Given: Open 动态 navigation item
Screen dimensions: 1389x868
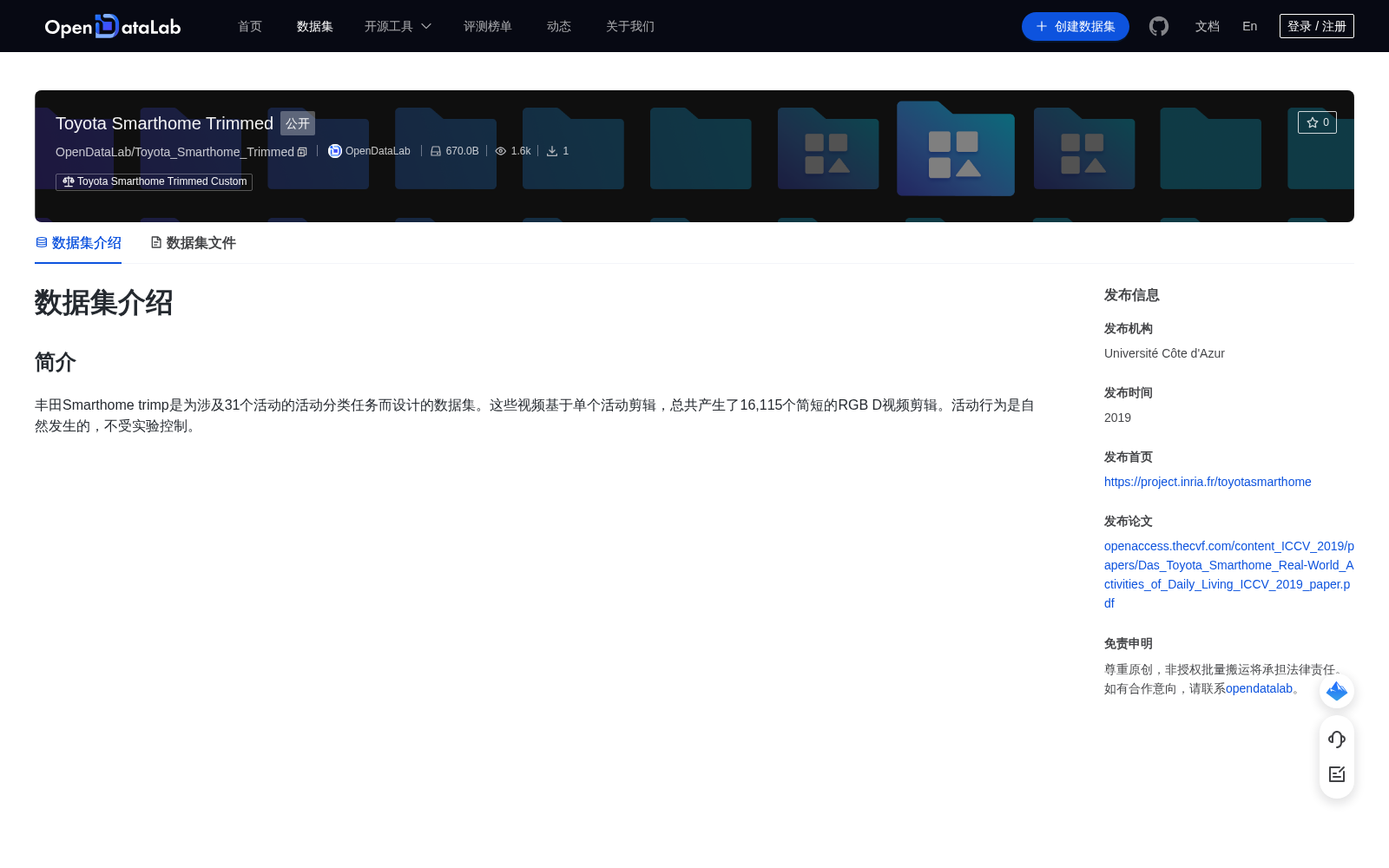Looking at the screenshot, I should pos(559,26).
